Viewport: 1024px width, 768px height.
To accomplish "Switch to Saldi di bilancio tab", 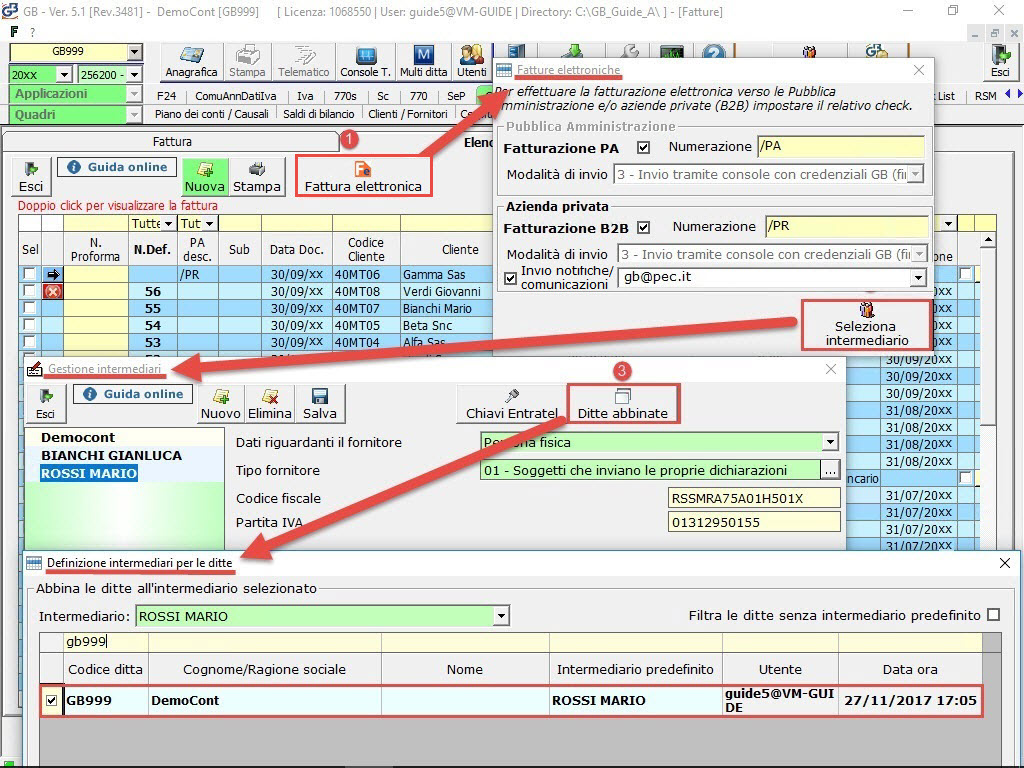I will [319, 114].
